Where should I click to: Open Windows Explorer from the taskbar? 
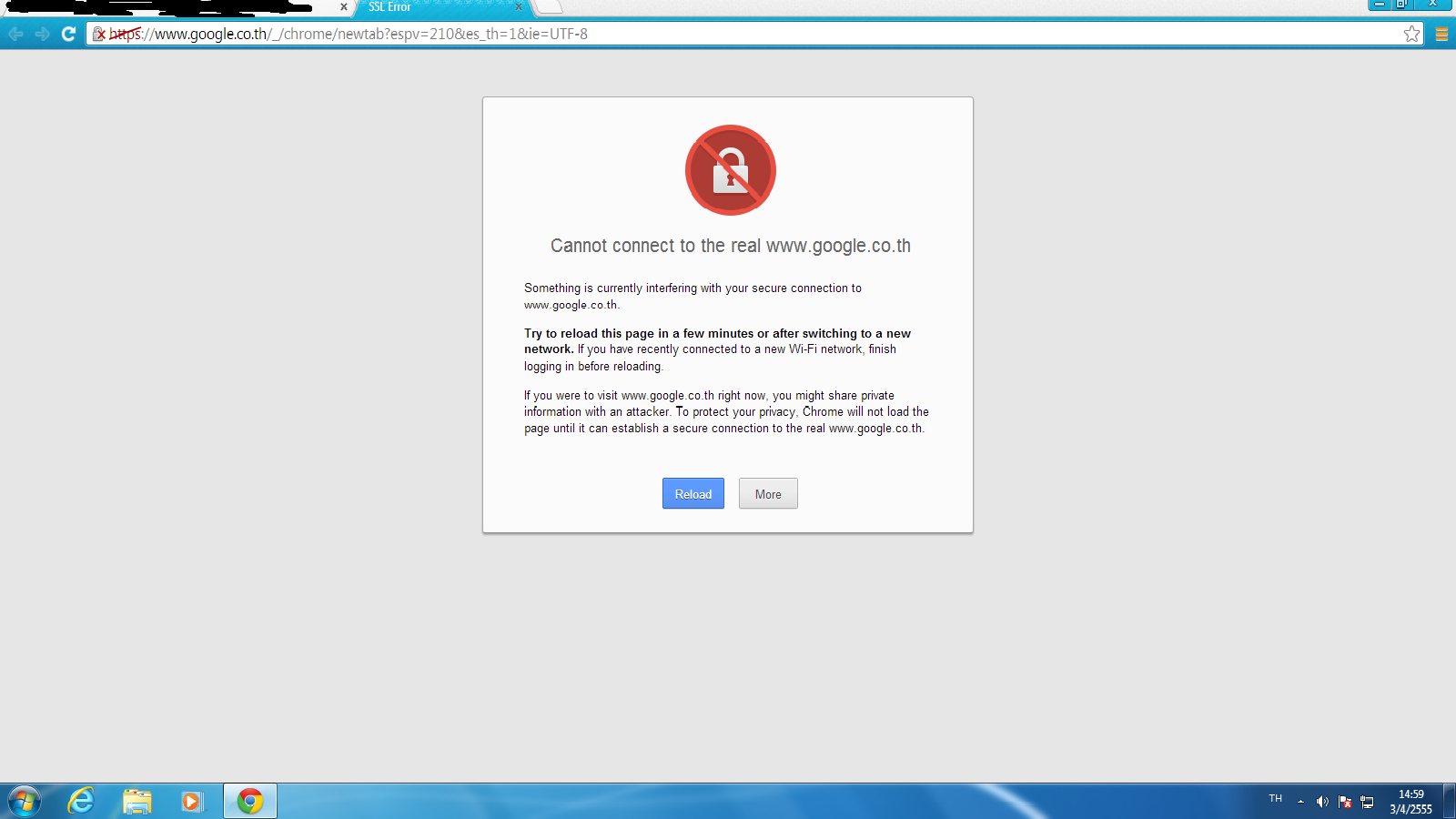coord(136,802)
